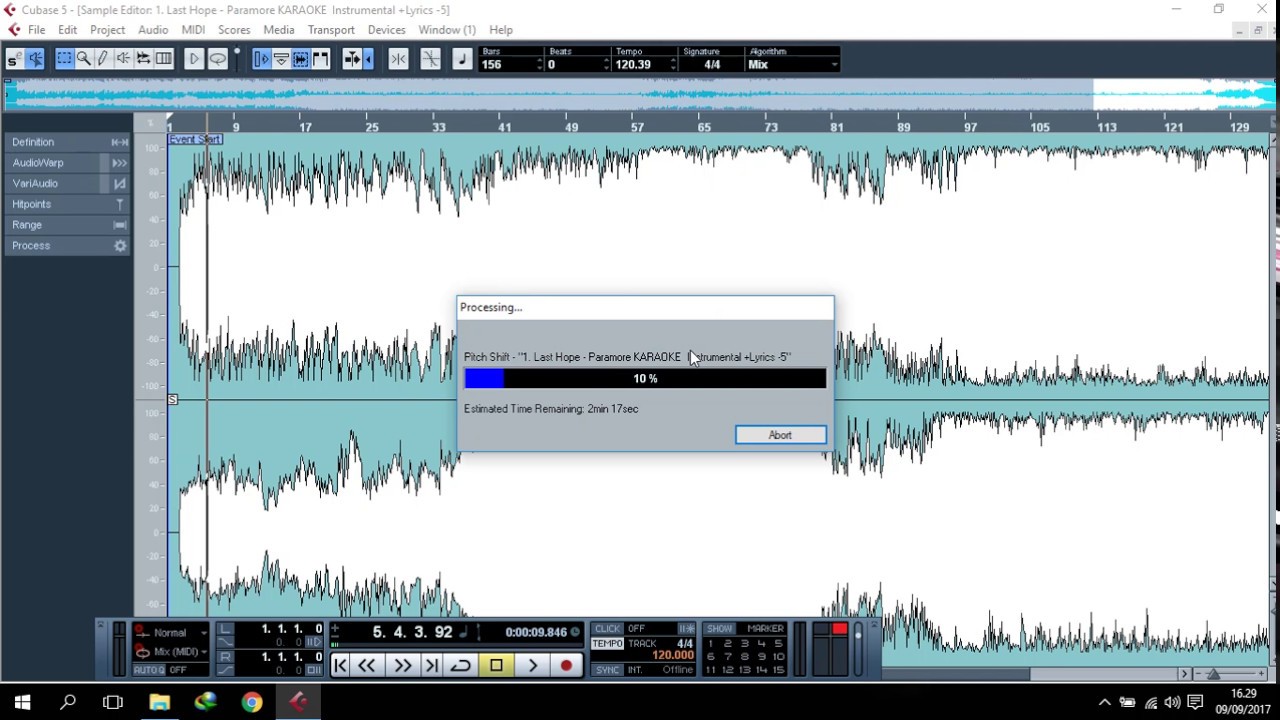1280x720 pixels.
Task: Click the Audition play triangle icon
Action: 194,60
